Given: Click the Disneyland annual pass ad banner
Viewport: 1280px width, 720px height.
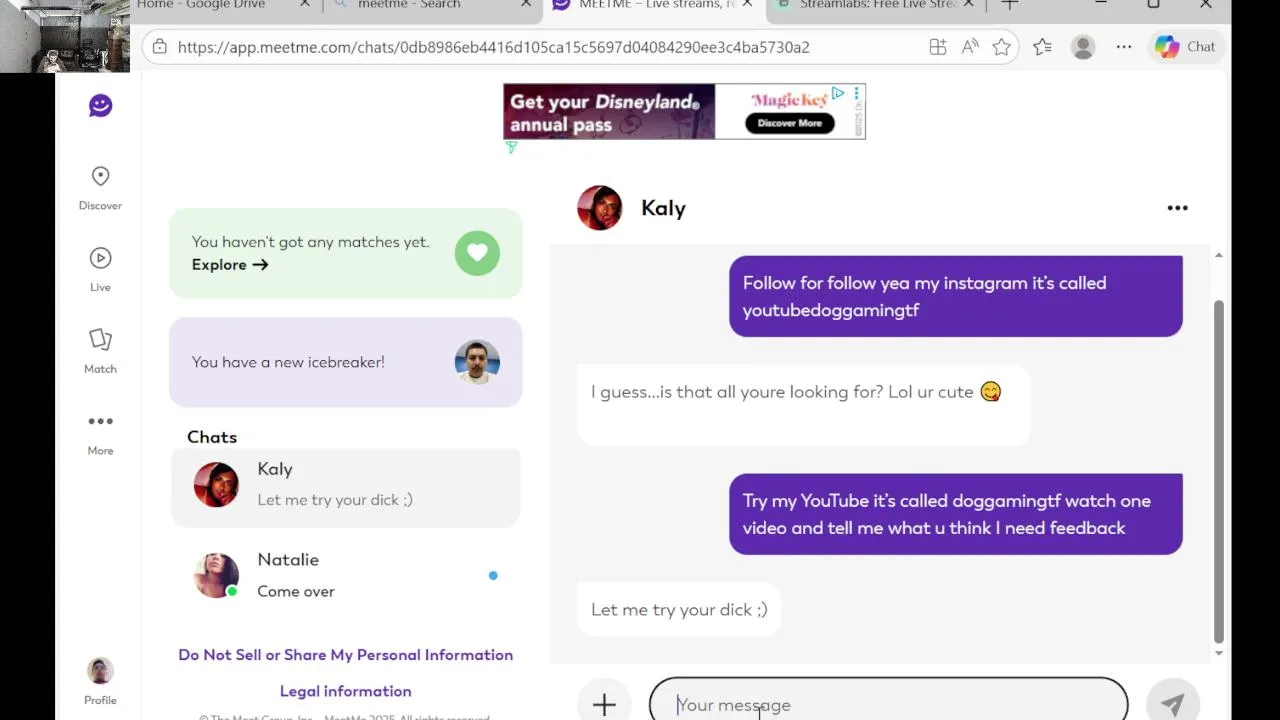Looking at the screenshot, I should pos(684,111).
